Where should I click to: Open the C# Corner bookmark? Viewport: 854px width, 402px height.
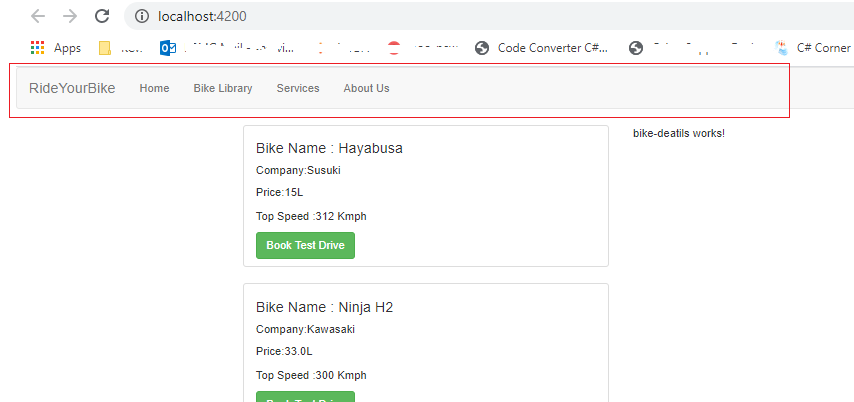(x=813, y=48)
